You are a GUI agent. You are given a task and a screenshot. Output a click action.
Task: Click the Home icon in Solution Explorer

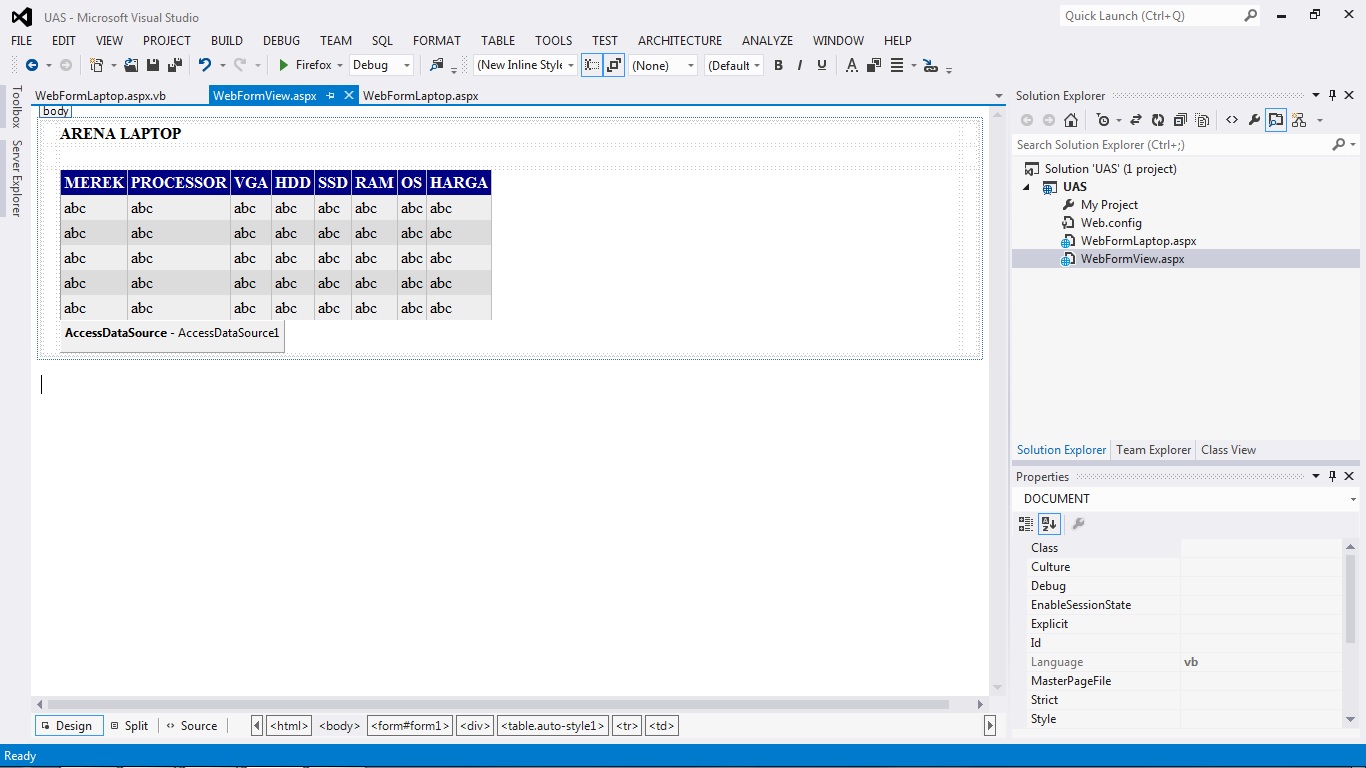coord(1071,119)
